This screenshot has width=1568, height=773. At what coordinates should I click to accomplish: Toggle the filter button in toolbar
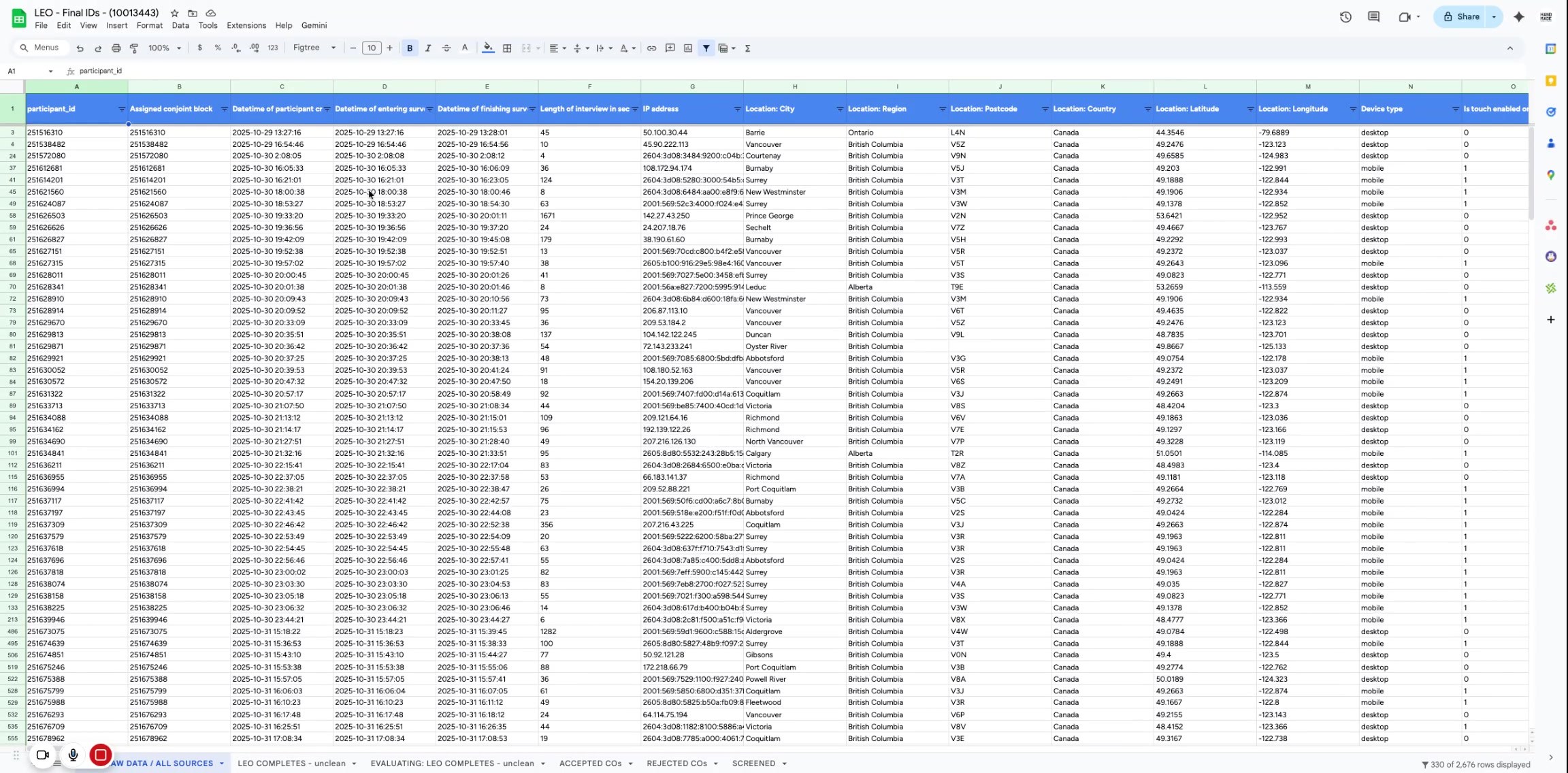706,48
